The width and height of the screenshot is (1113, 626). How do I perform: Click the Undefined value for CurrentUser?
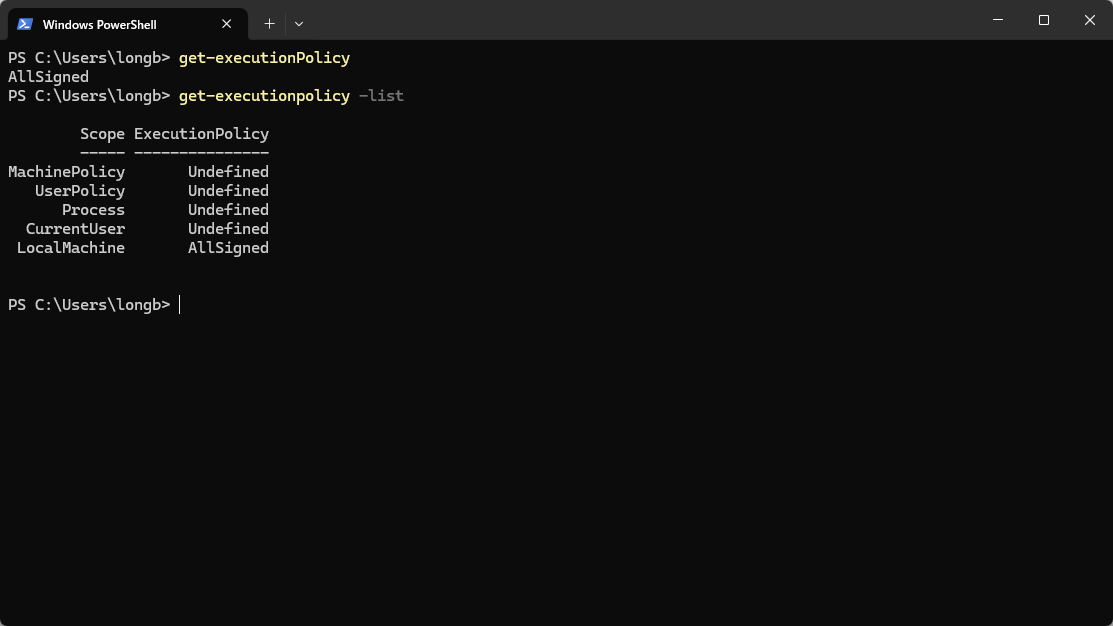coord(229,229)
